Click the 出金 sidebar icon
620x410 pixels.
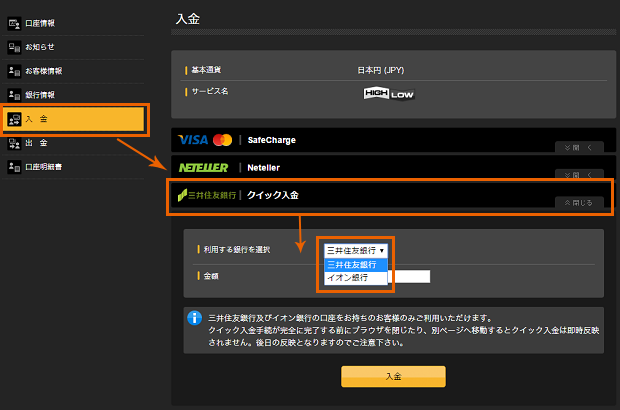(14, 143)
